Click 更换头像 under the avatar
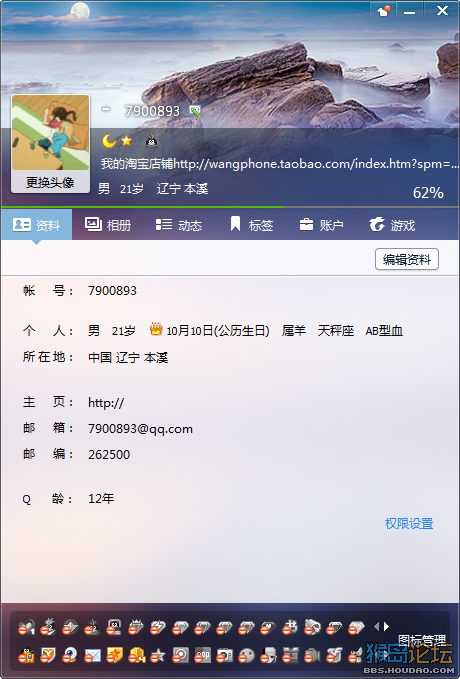The height and width of the screenshot is (679, 460). [50, 182]
